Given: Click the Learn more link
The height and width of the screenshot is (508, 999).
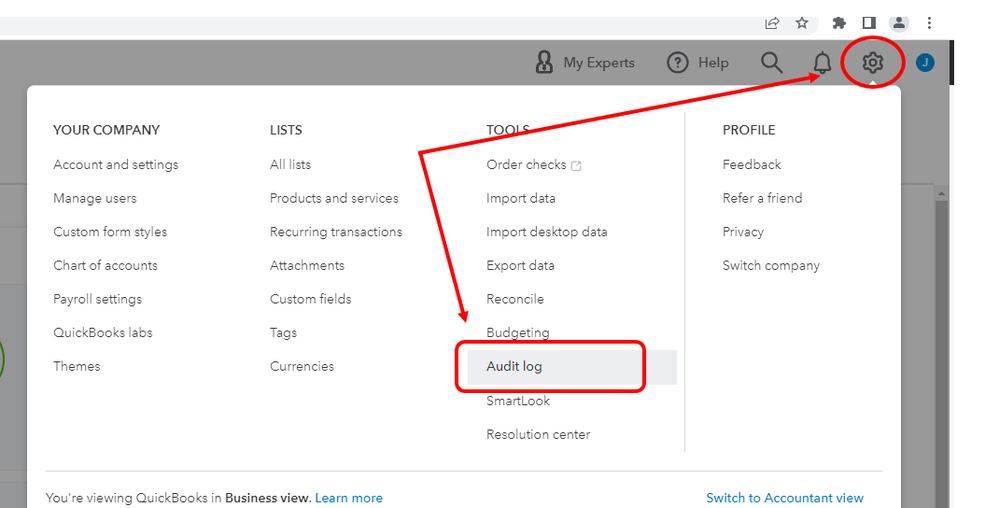Looking at the screenshot, I should click(x=349, y=498).
